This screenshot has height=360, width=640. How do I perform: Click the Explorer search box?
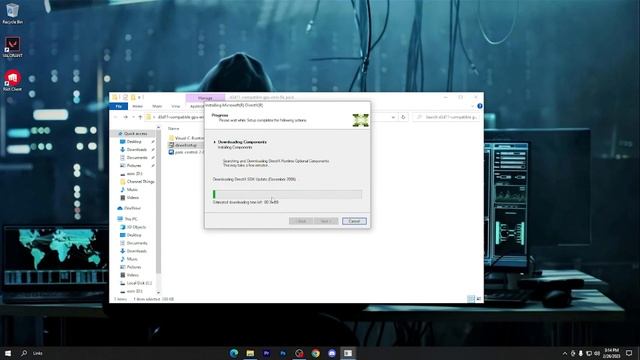pyautogui.click(x=447, y=117)
